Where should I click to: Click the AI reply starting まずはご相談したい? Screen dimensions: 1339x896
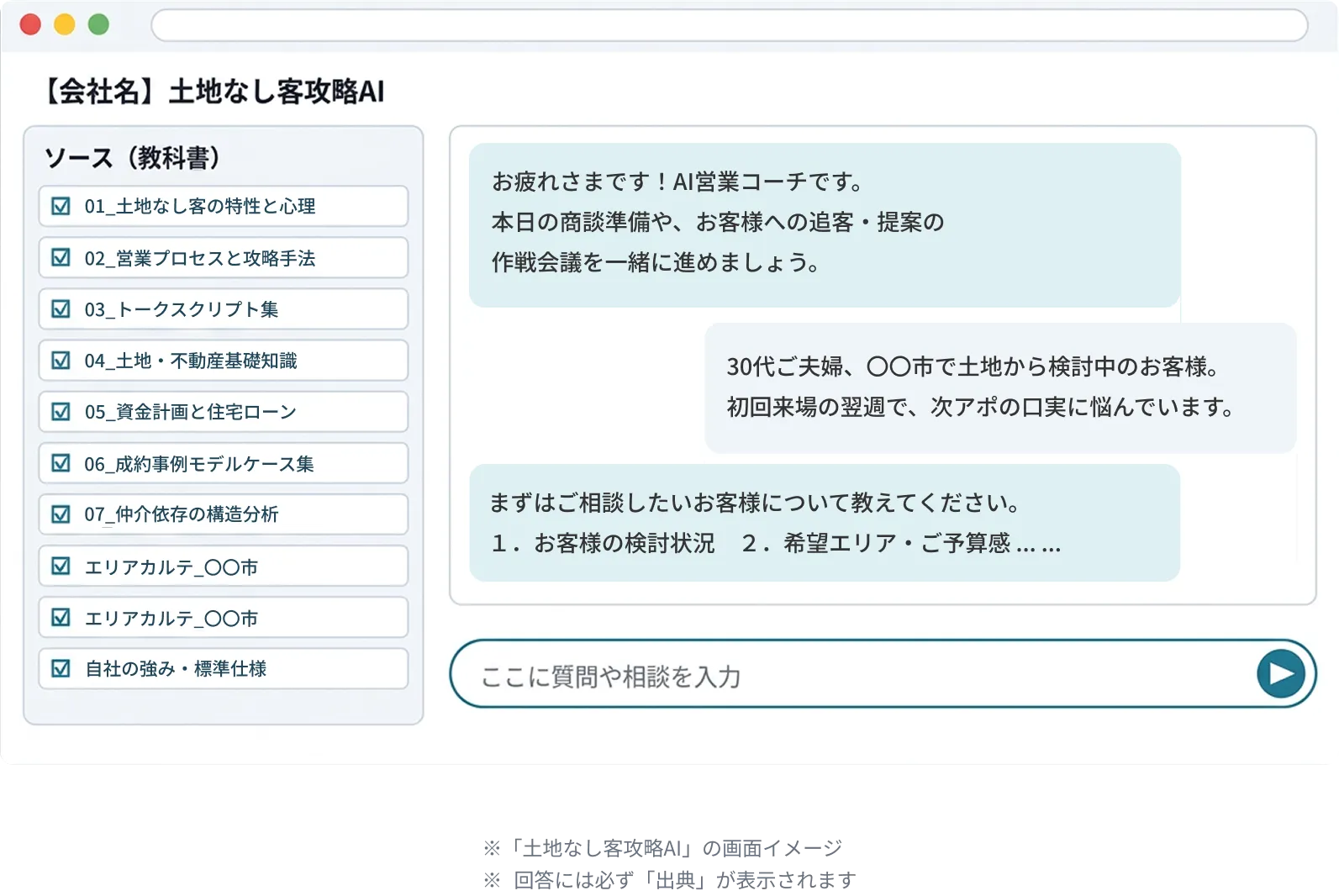click(825, 523)
